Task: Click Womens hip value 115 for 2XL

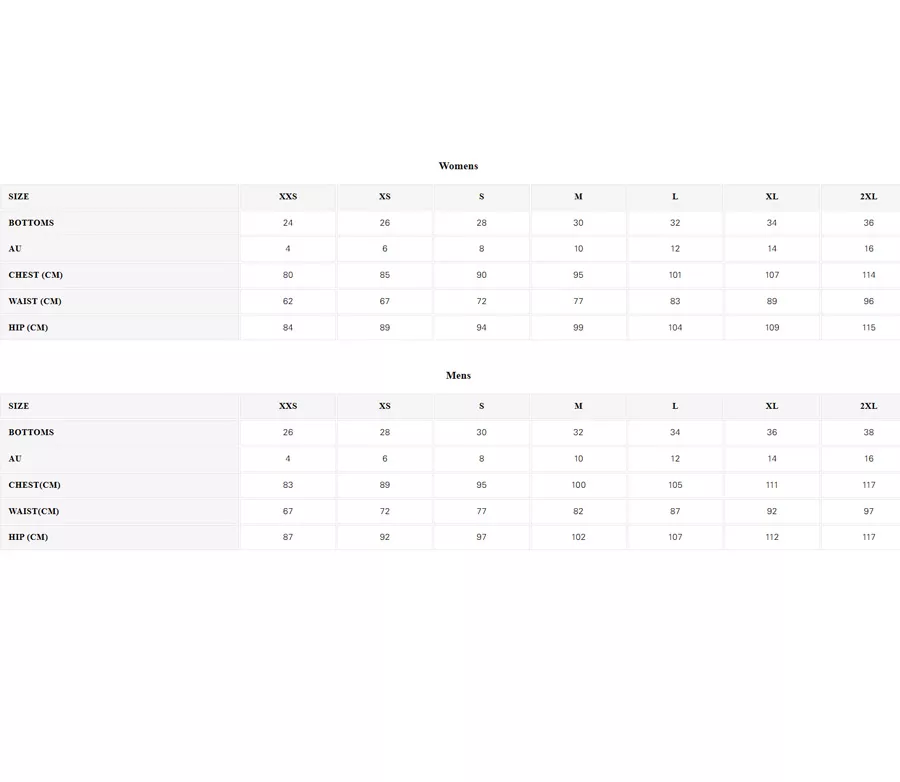Action: tap(868, 328)
